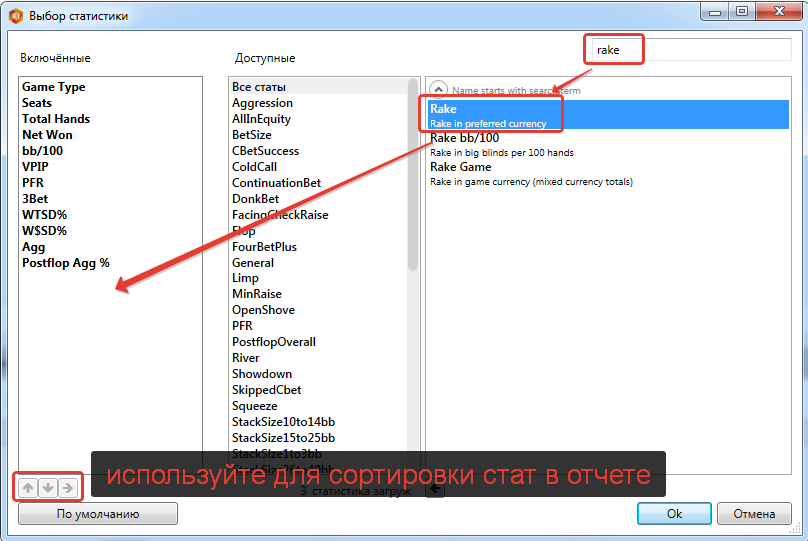Click the left arrow add-stat button
The width and height of the screenshot is (808, 541).
[x=435, y=489]
